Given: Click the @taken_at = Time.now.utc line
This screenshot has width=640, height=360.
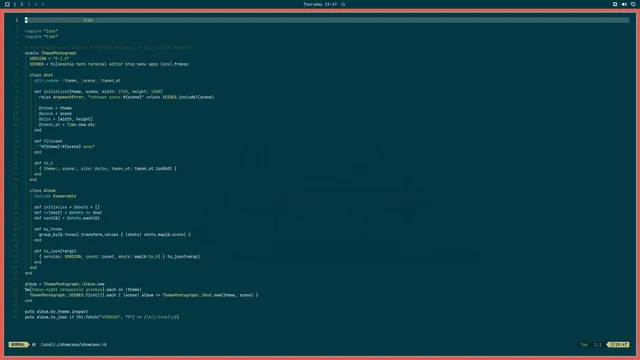Looking at the screenshot, I should pos(67,124).
